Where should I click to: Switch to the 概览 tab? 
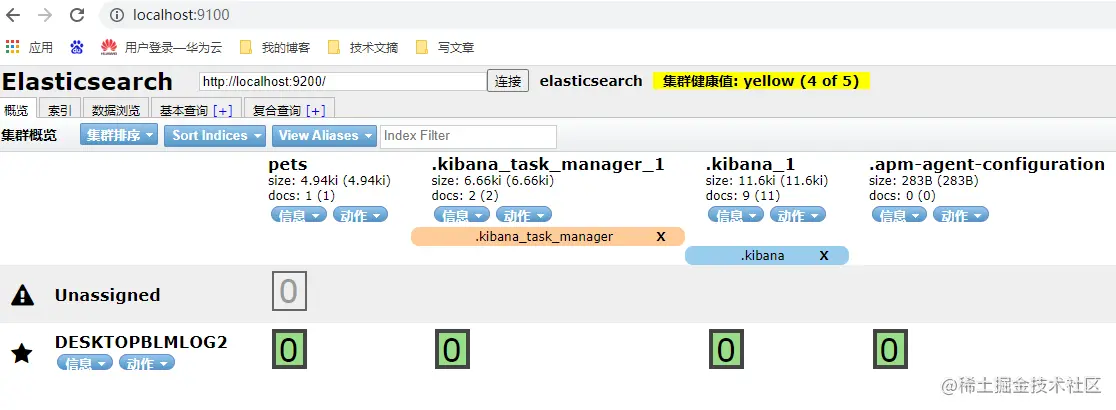pyautogui.click(x=16, y=110)
